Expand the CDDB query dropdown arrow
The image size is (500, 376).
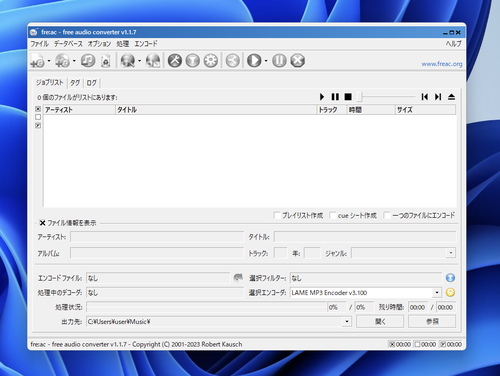coord(139,61)
